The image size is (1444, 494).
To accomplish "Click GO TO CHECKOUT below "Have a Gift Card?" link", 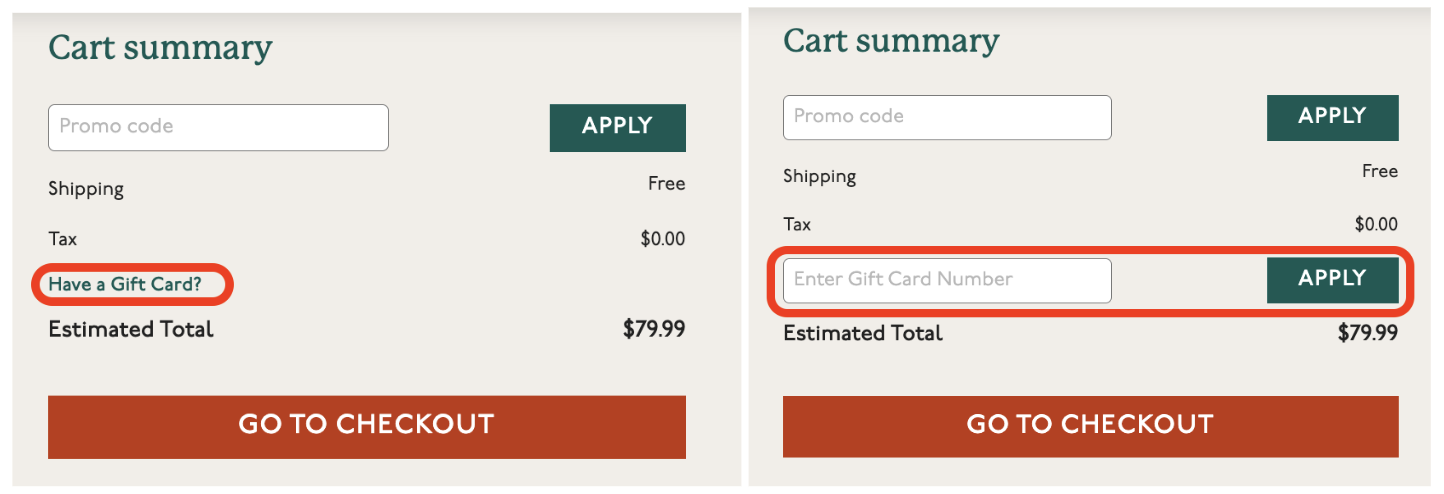I will [366, 426].
